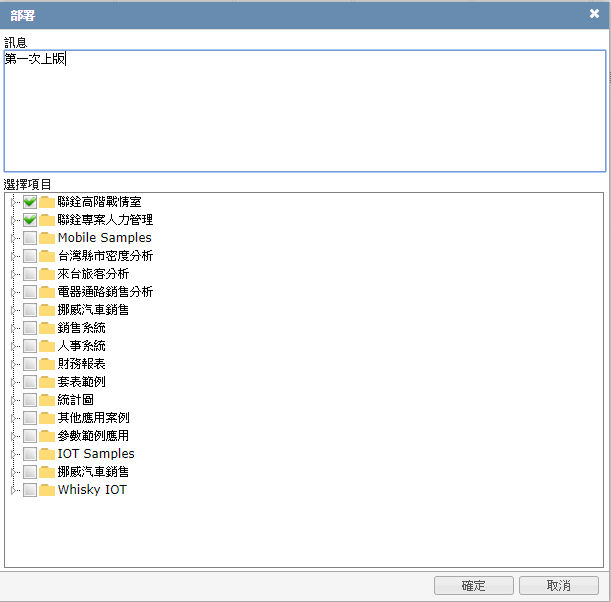
Task: Expand the 聯銓高階戰情室 tree node
Action: tap(14, 202)
